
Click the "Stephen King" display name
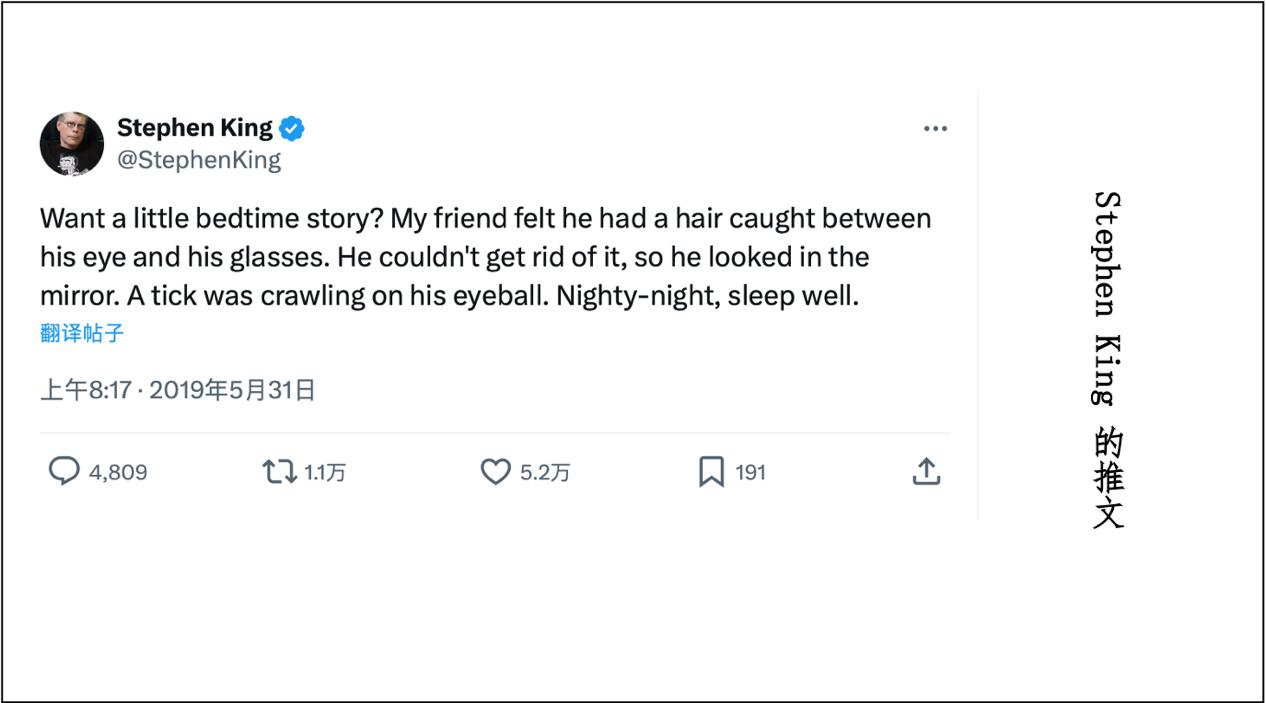coord(194,128)
